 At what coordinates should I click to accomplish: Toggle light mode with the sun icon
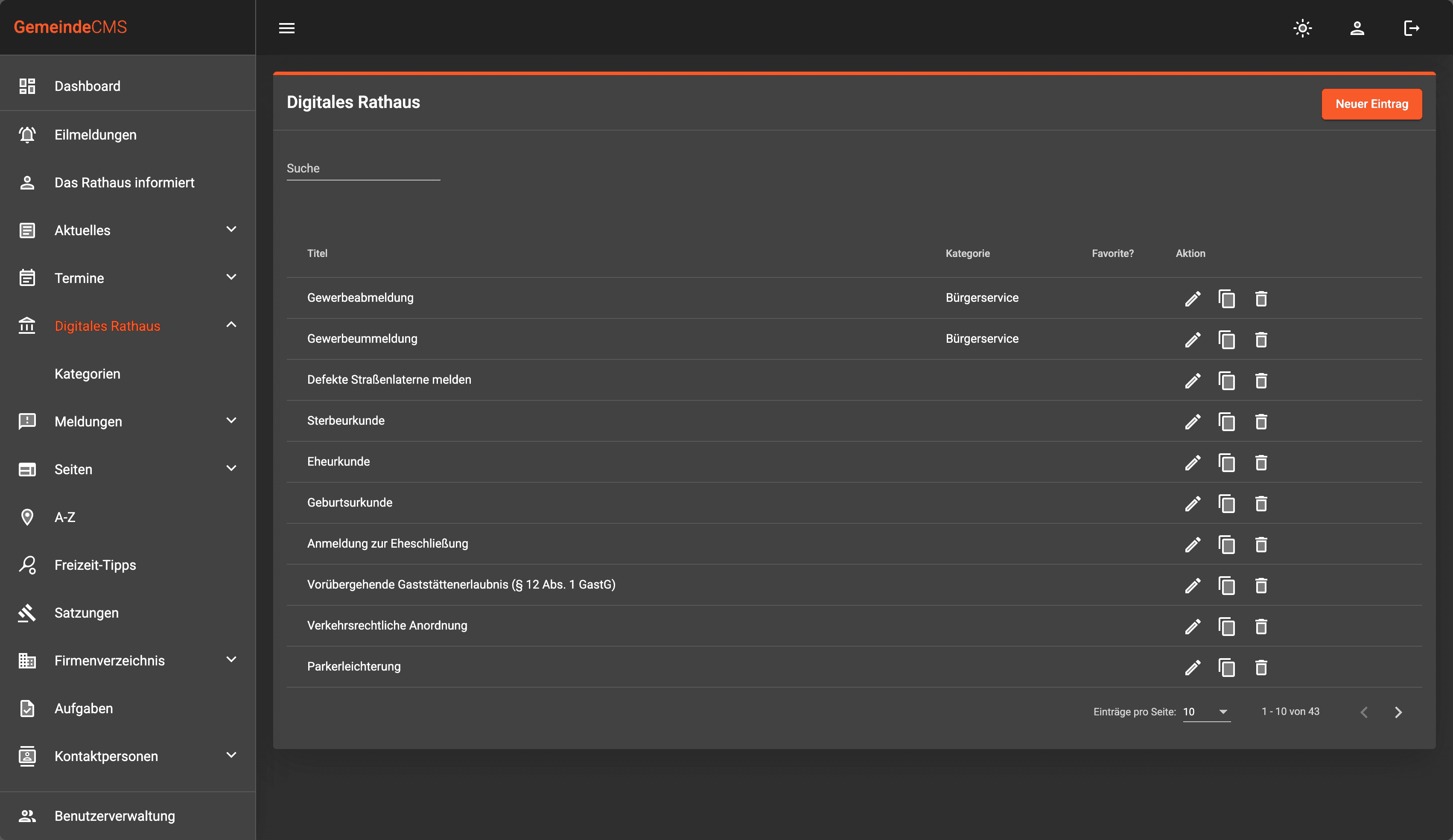(1302, 28)
